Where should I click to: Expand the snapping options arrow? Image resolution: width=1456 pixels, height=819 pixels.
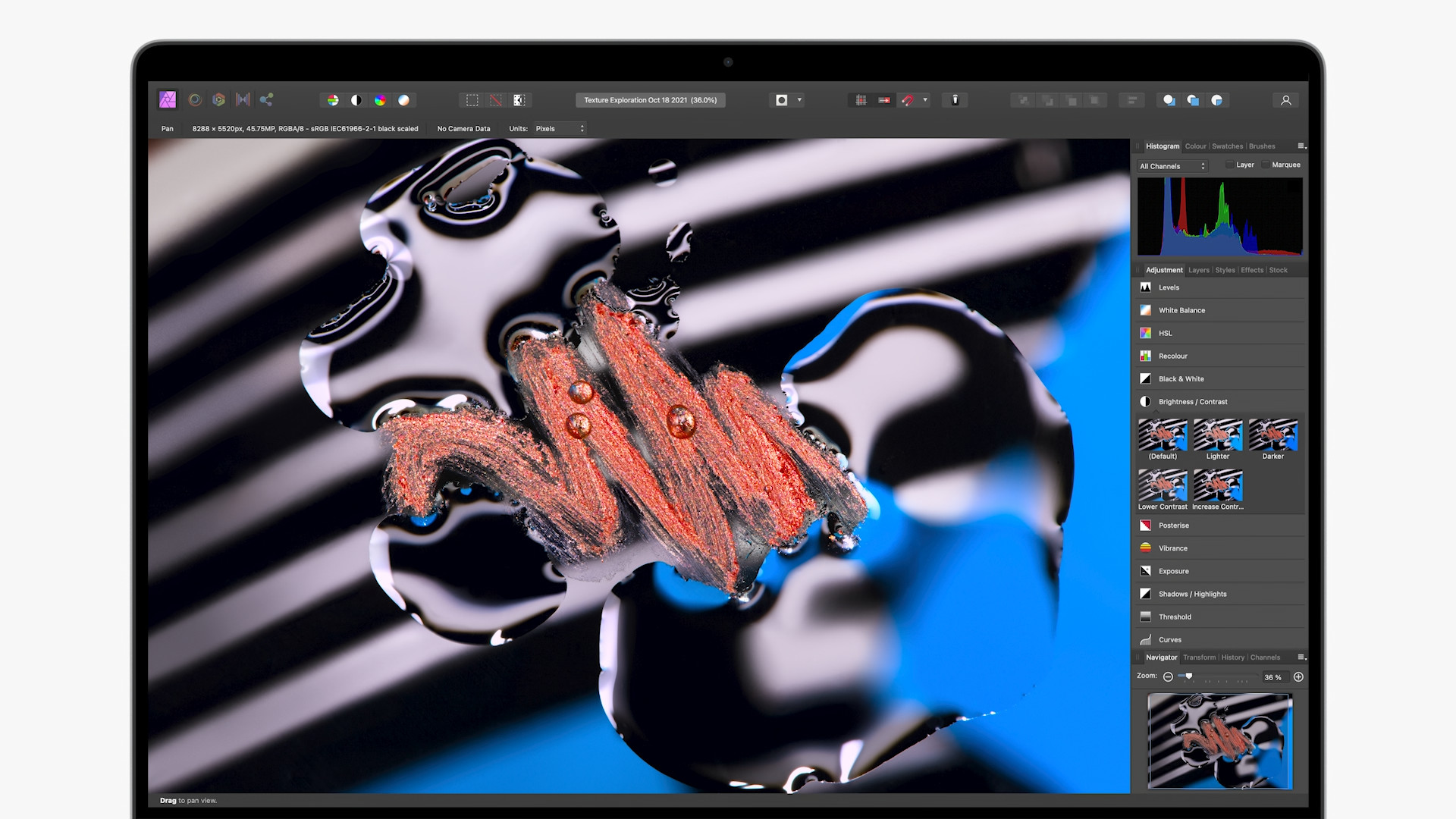925,100
